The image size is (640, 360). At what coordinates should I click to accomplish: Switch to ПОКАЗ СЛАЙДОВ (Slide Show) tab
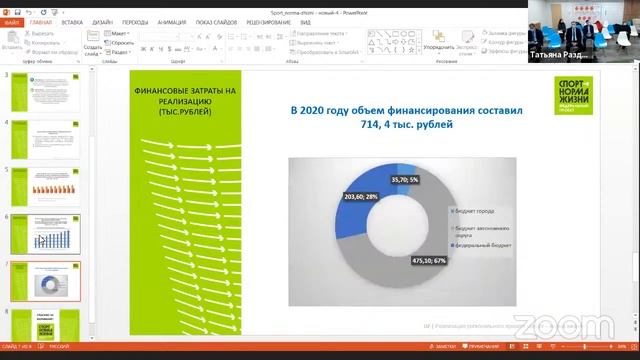pos(216,22)
